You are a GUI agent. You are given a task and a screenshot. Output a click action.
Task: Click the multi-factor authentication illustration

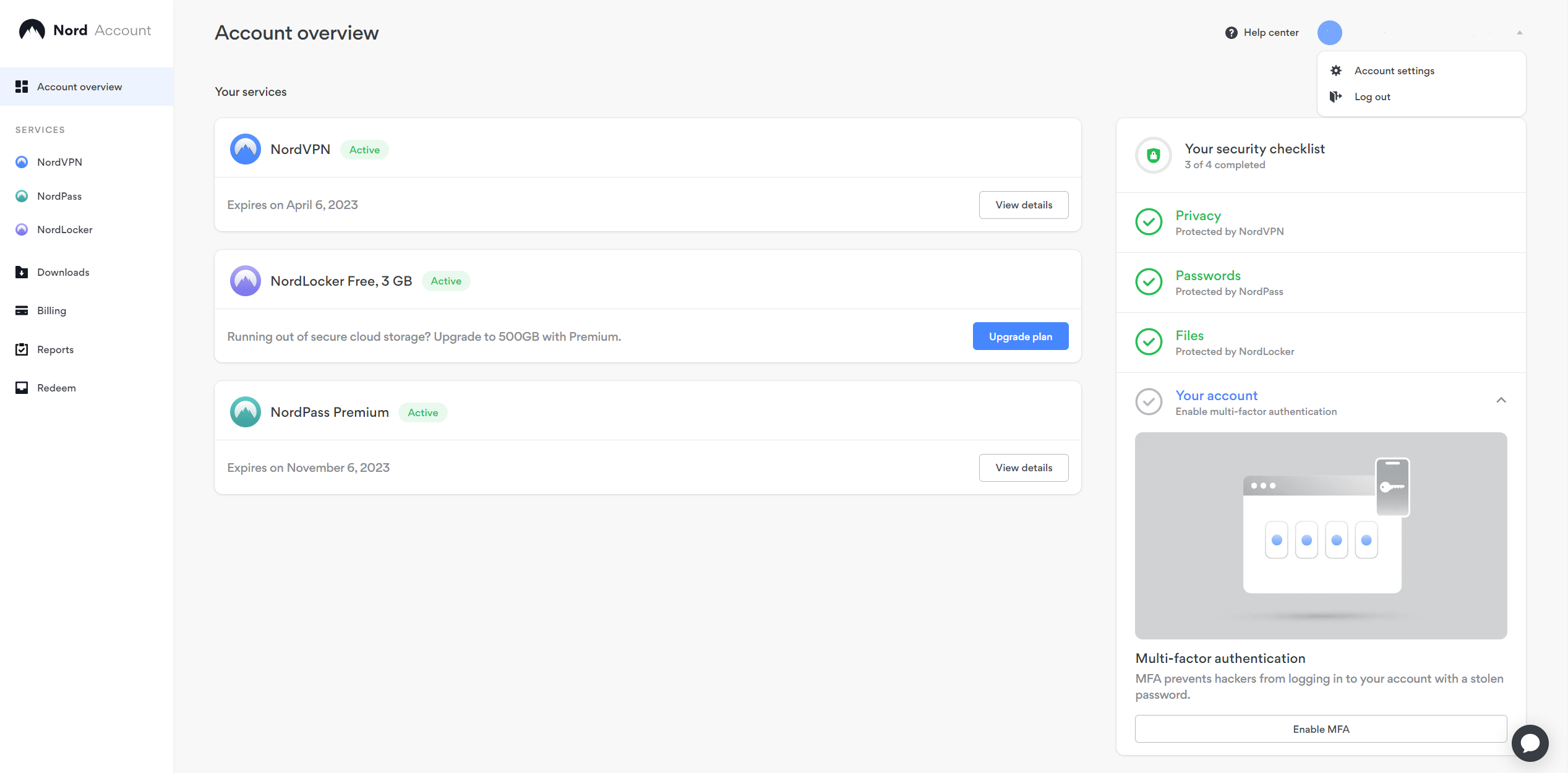[x=1321, y=536]
